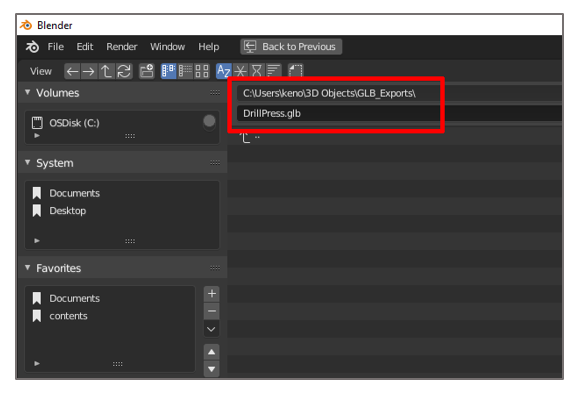Viewport: 573px width, 393px height.
Task: Remove selected favorite bookmark
Action: click(212, 311)
